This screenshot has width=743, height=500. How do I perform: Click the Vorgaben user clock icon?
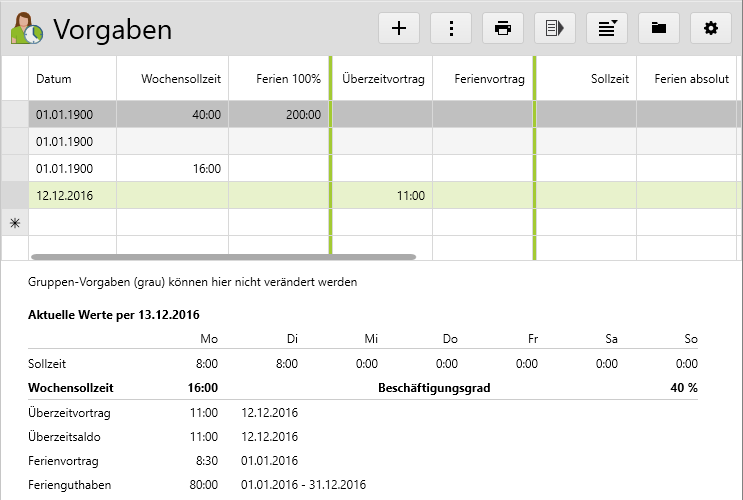click(26, 29)
